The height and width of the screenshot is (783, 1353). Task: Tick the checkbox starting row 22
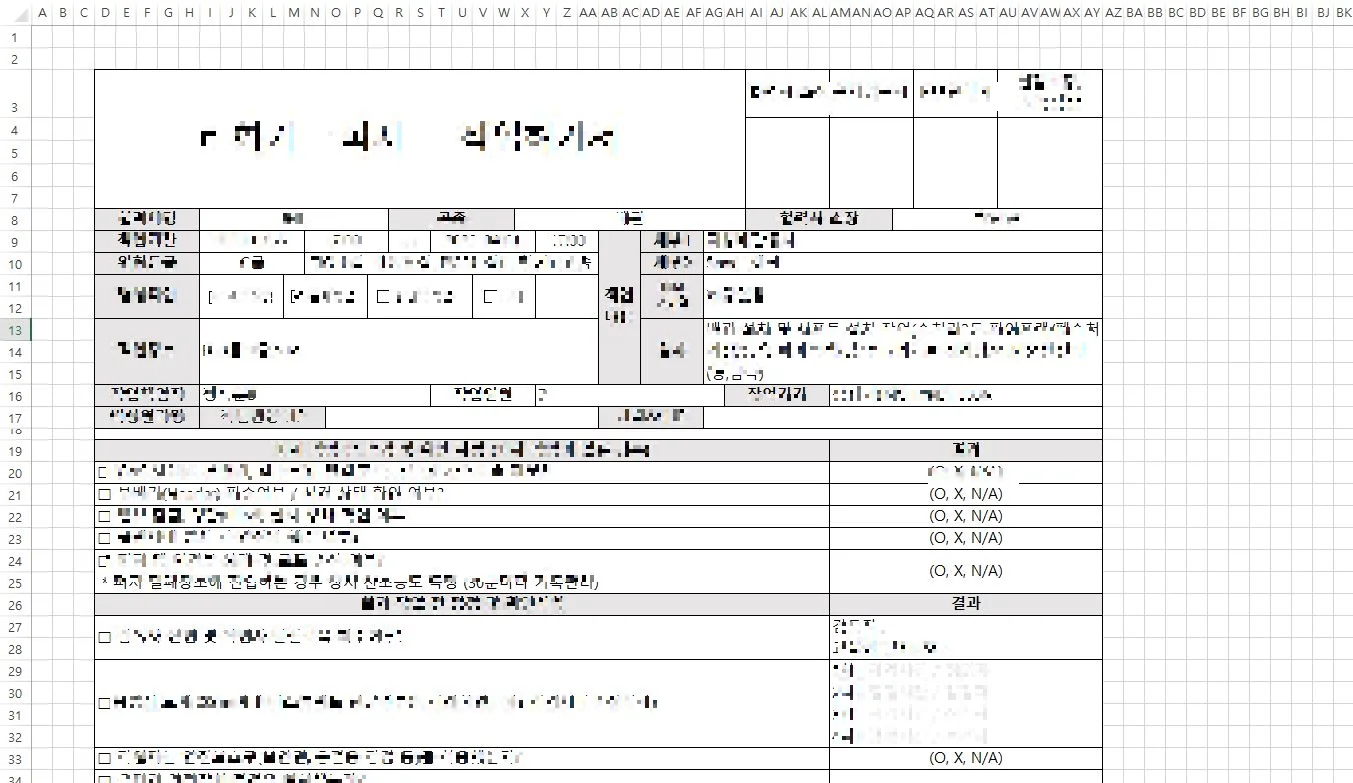103,516
